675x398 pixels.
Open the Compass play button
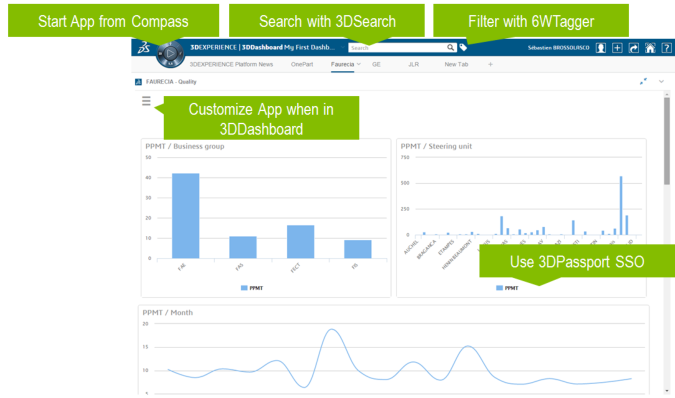click(170, 54)
